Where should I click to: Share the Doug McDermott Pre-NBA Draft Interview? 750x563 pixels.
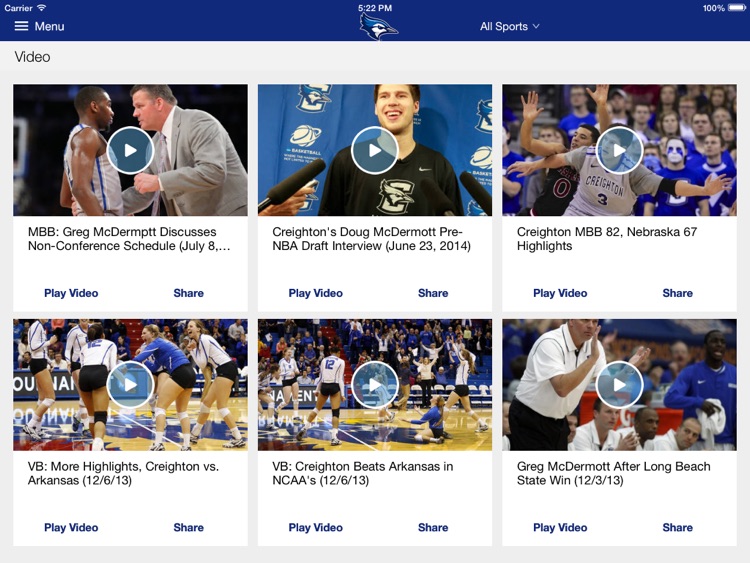point(433,293)
